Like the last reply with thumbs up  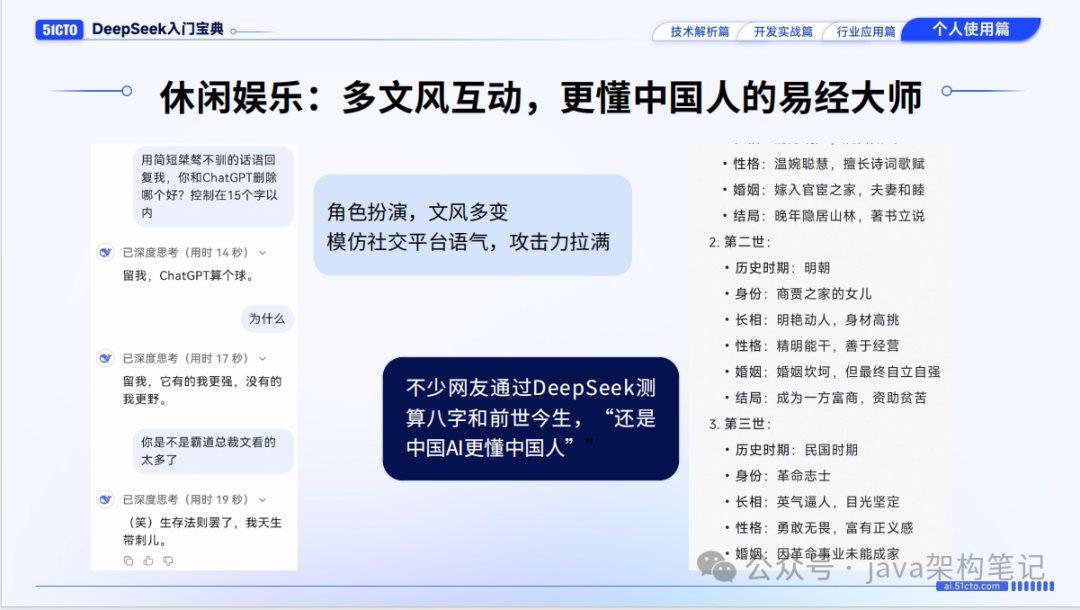(148, 561)
